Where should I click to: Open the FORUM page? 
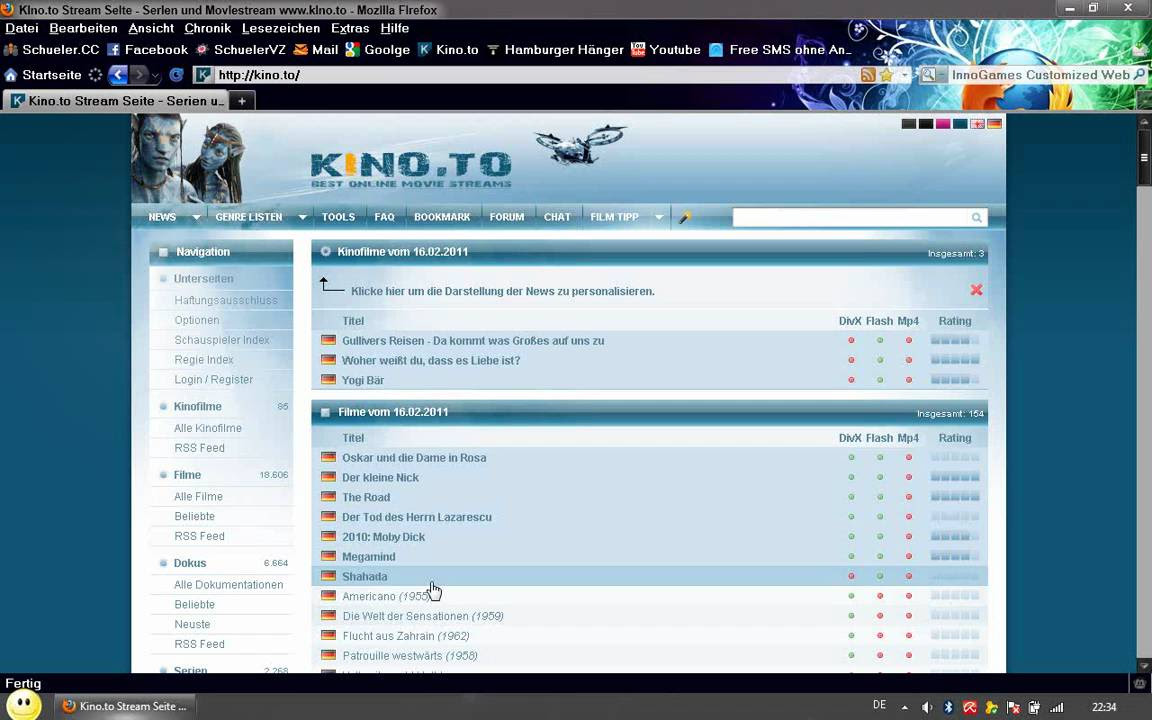click(507, 217)
